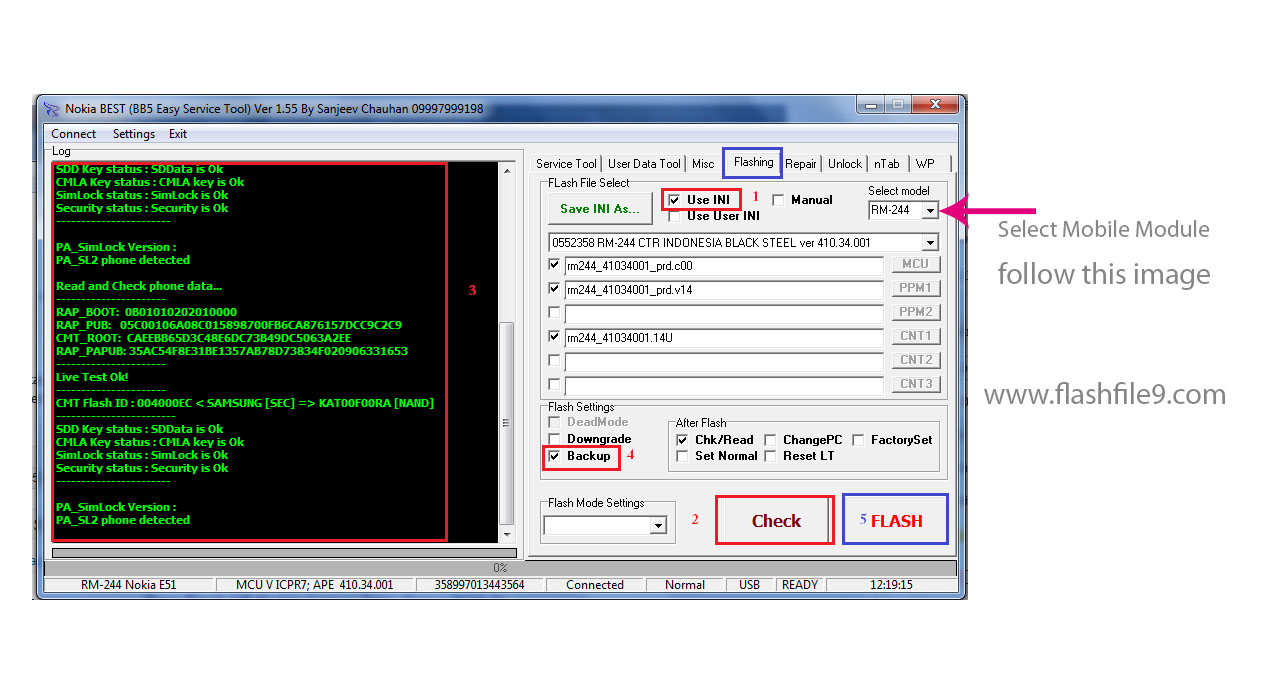Click the Check button

tap(775, 521)
